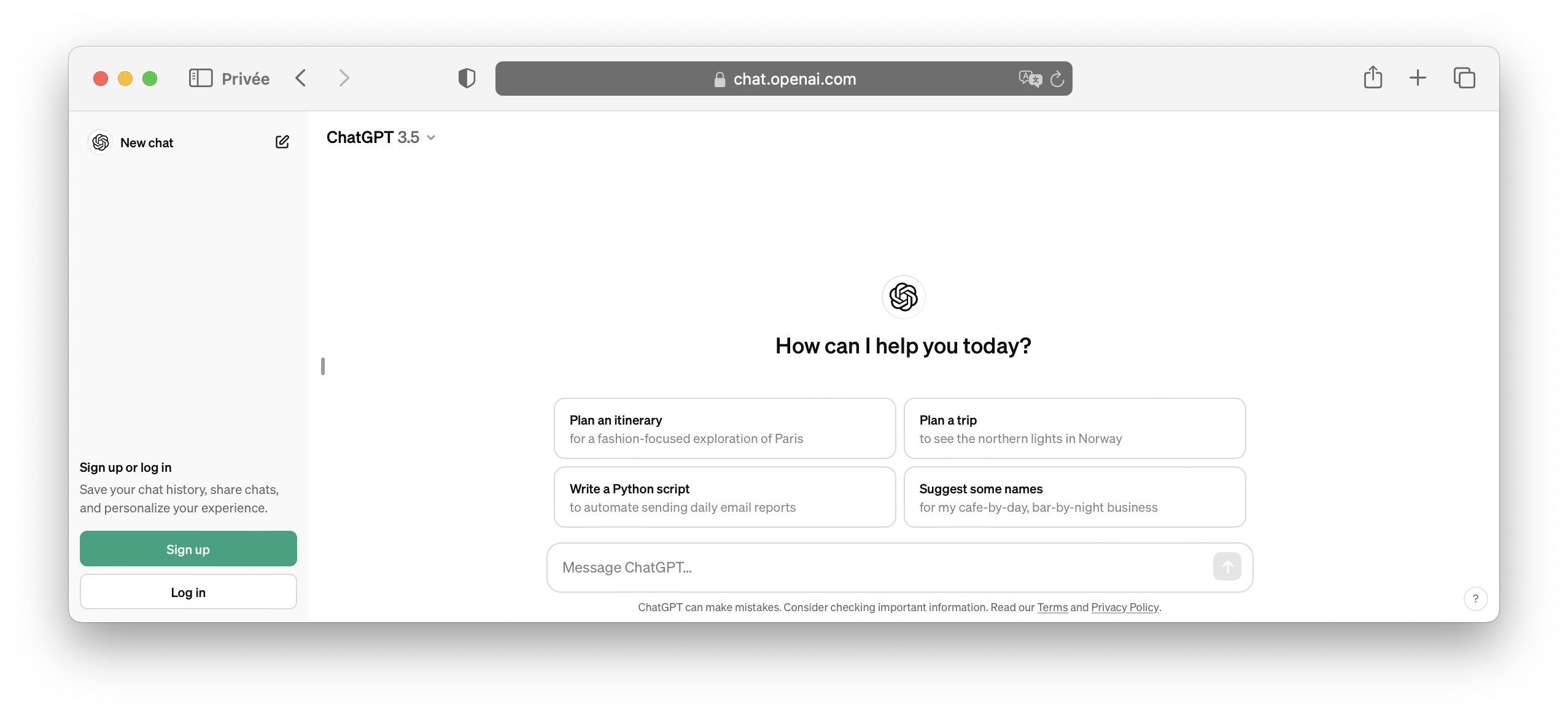Maximize the window with the green button
This screenshot has width=1568, height=713.
150,79
